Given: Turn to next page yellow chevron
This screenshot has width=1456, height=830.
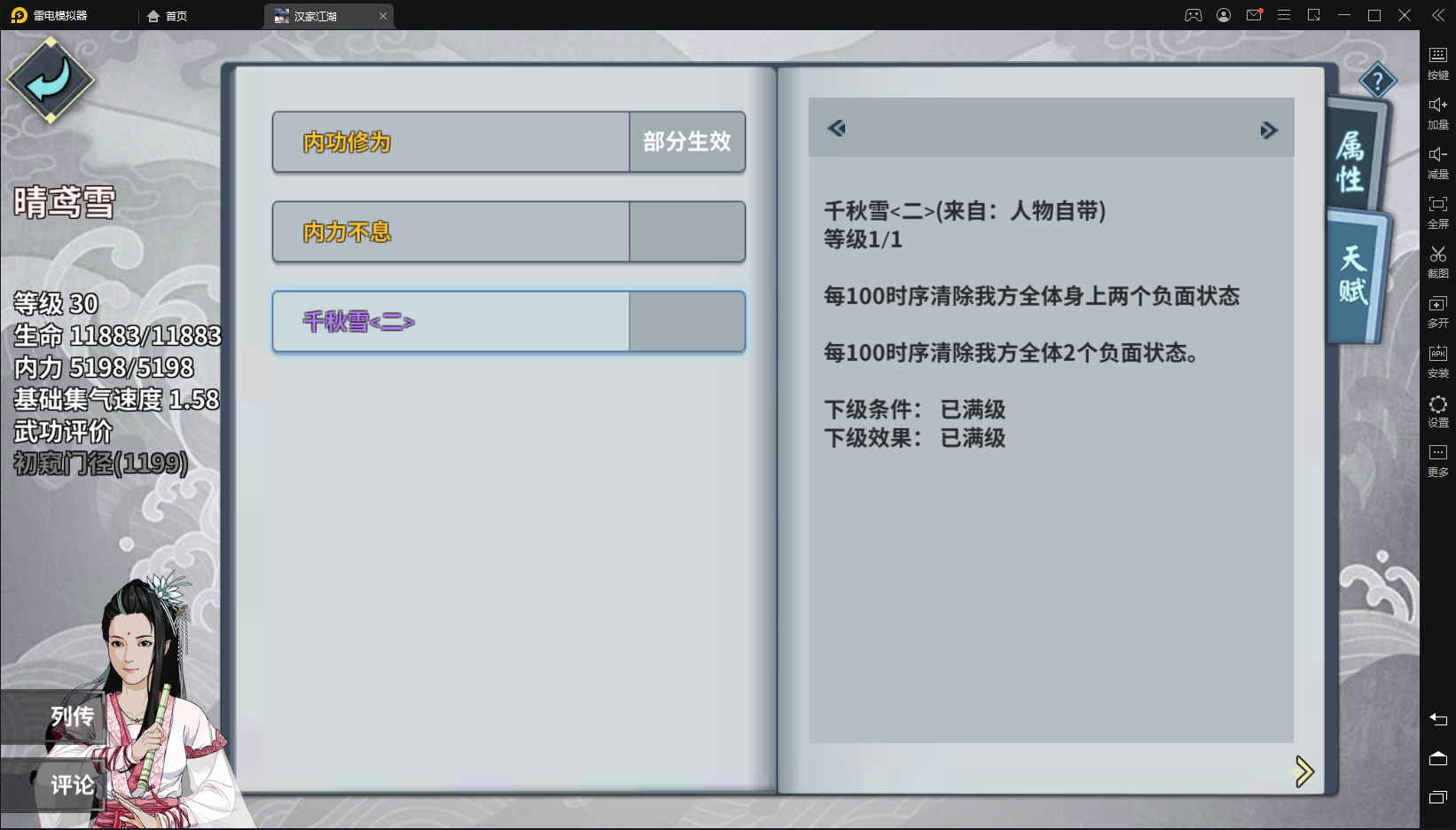Looking at the screenshot, I should coord(1303,771).
